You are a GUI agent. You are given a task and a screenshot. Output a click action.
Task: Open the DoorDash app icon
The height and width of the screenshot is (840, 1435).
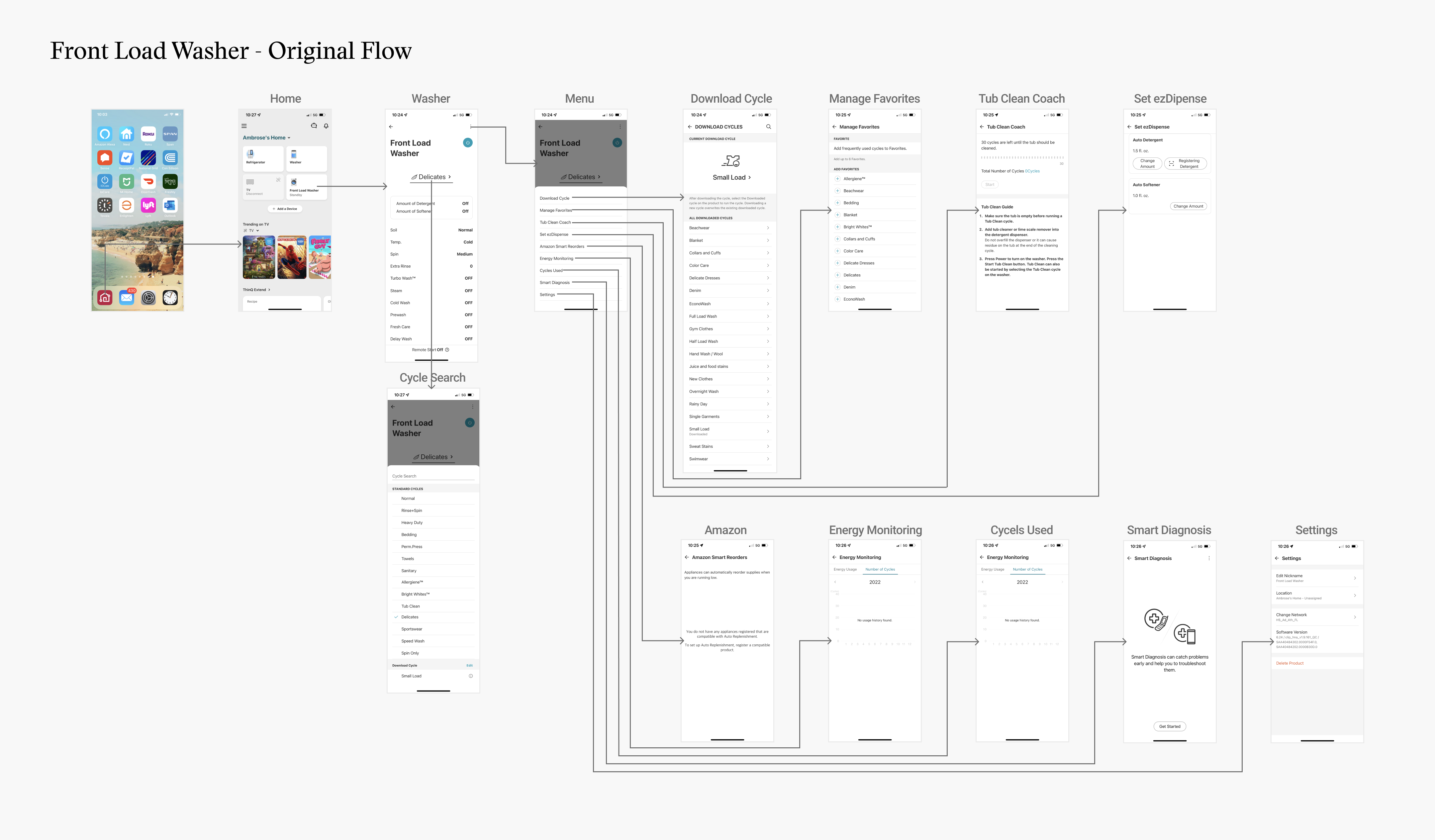(x=148, y=182)
